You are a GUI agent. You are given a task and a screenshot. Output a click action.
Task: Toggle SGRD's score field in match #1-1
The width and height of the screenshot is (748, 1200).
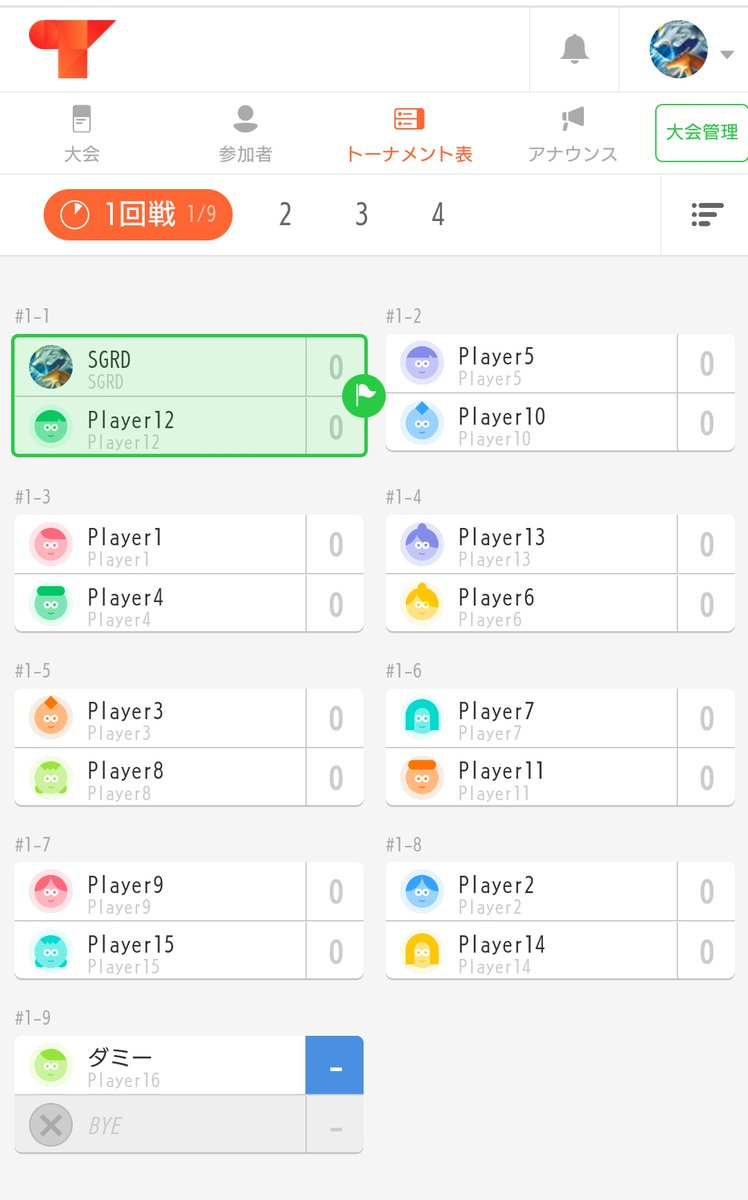click(x=334, y=367)
